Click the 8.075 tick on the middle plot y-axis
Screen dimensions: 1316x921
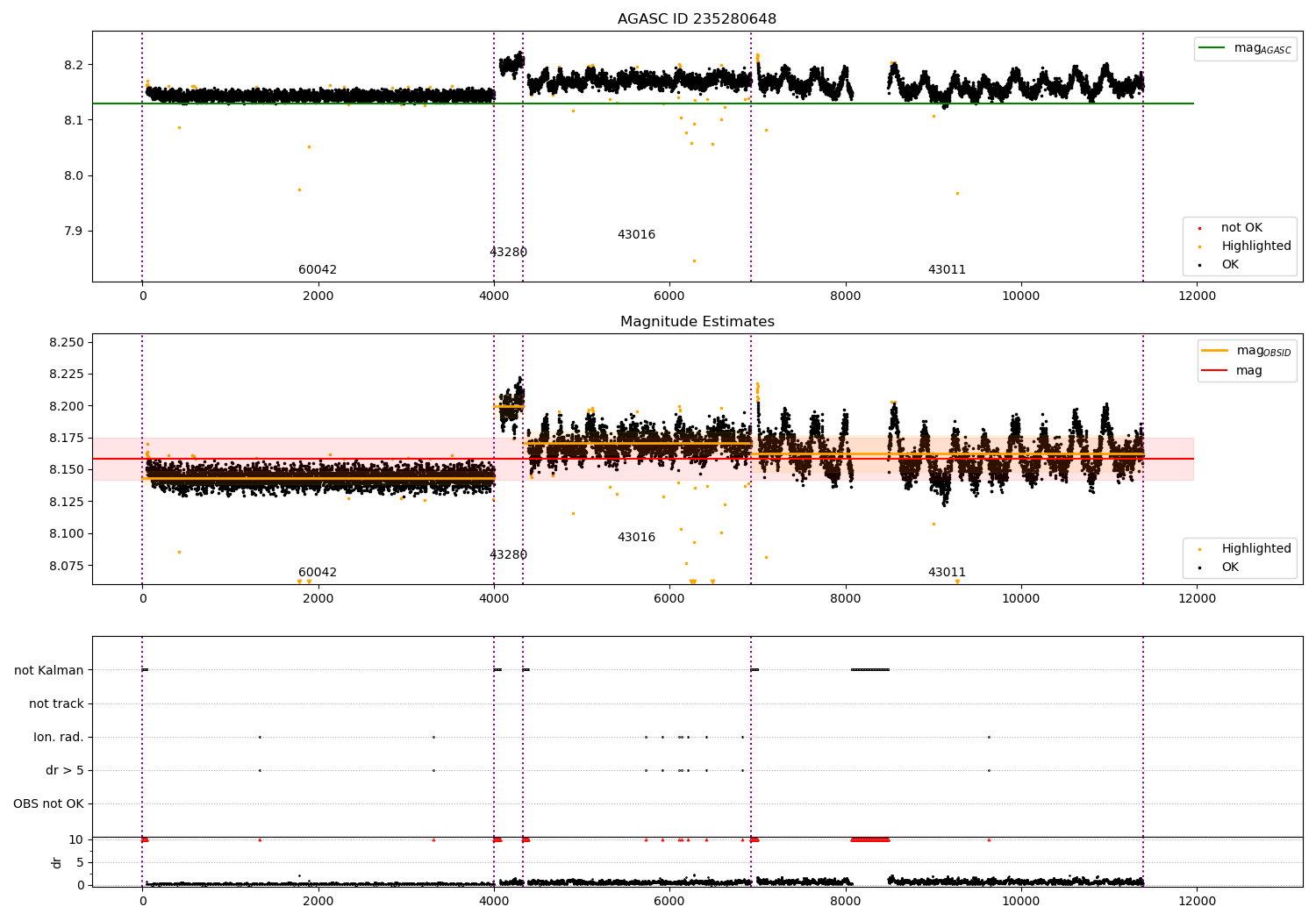67,566
